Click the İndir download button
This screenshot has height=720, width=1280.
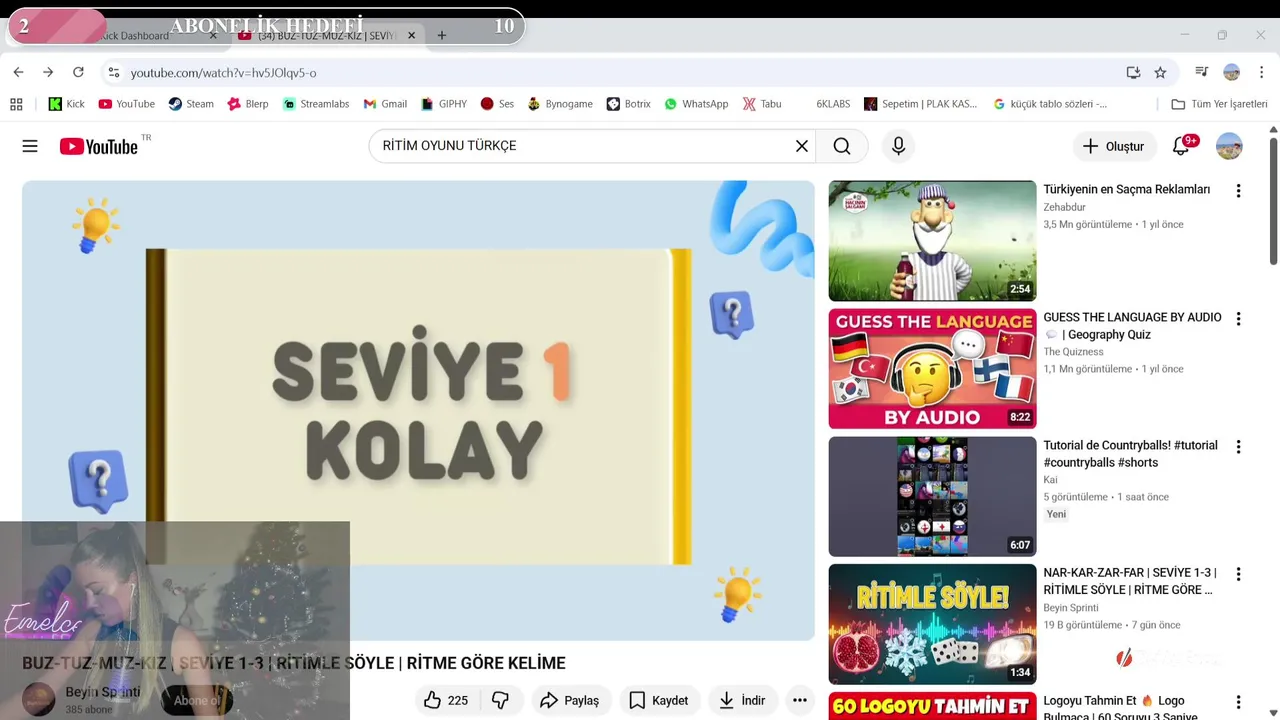(743, 700)
